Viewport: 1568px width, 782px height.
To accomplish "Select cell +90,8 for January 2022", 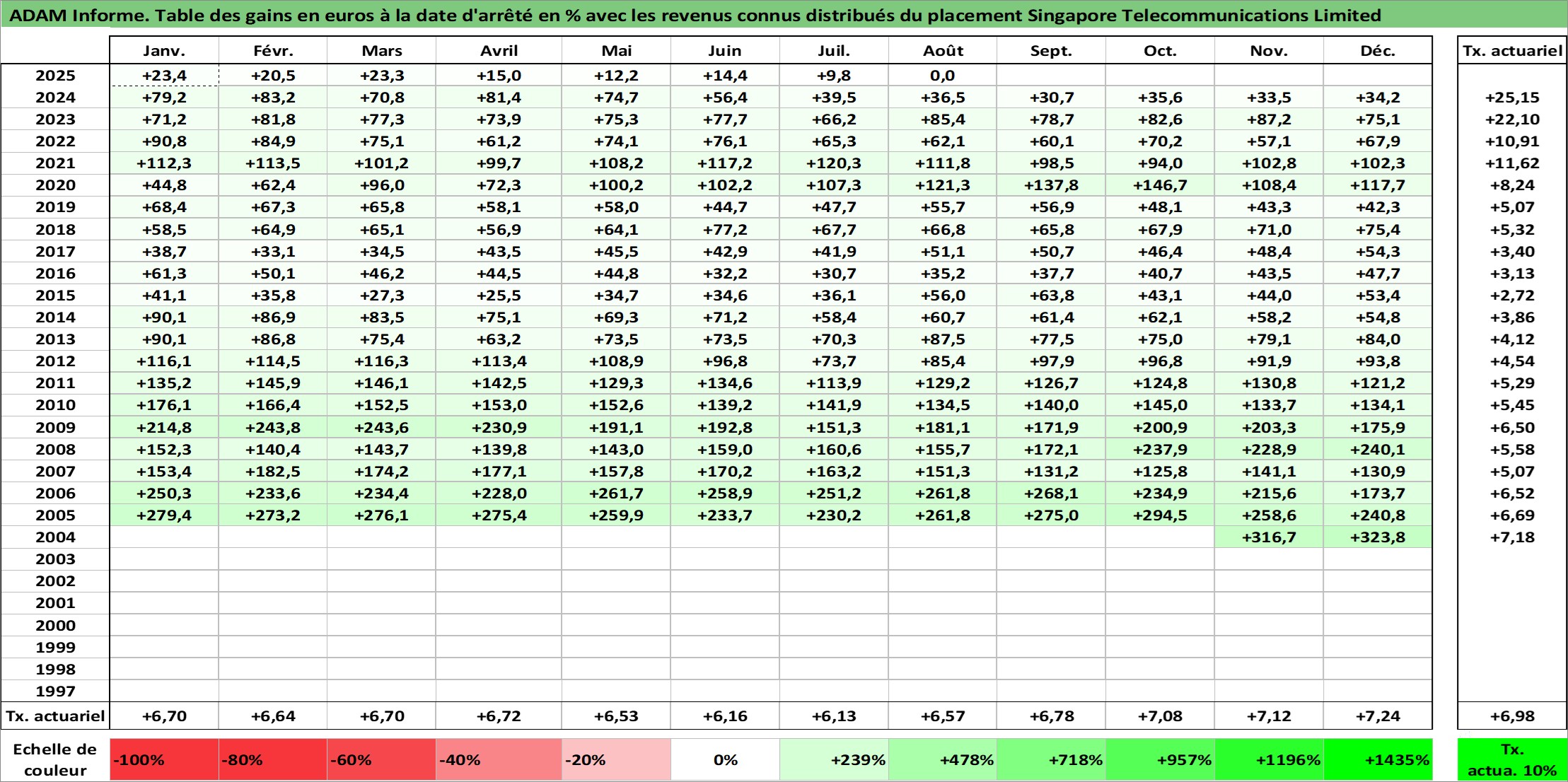I will 164,141.
